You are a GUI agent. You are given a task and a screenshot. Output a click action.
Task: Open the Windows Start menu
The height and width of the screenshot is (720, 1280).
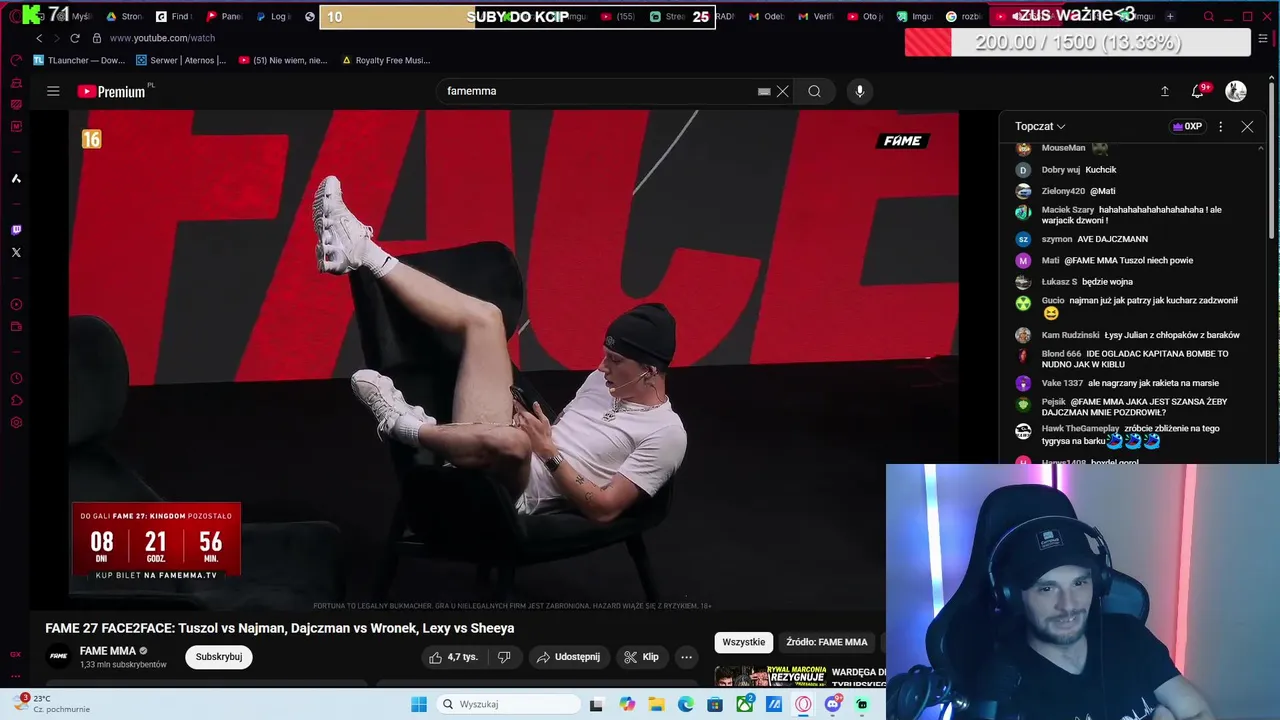pos(419,704)
